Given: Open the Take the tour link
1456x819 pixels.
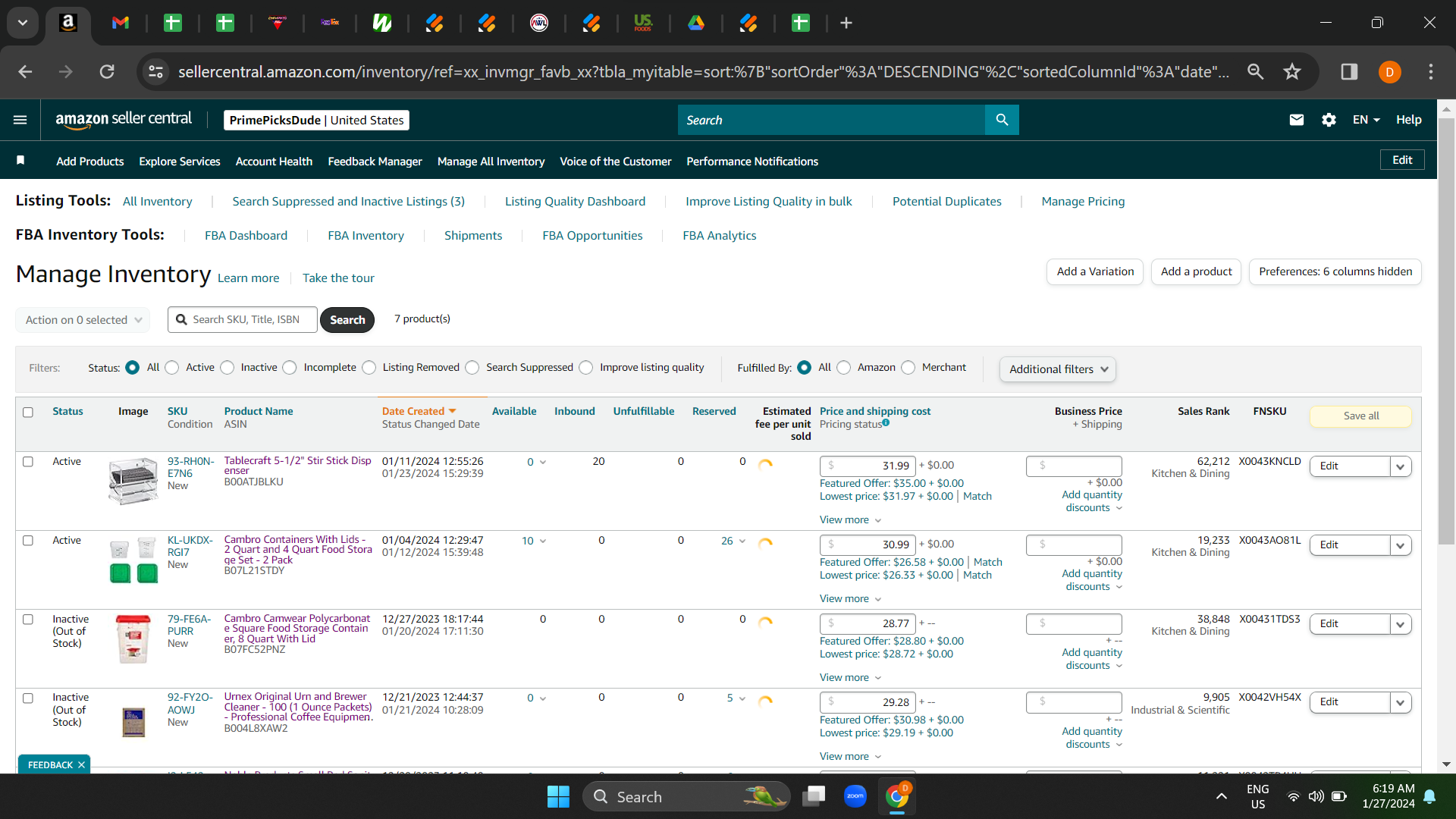Looking at the screenshot, I should point(338,278).
